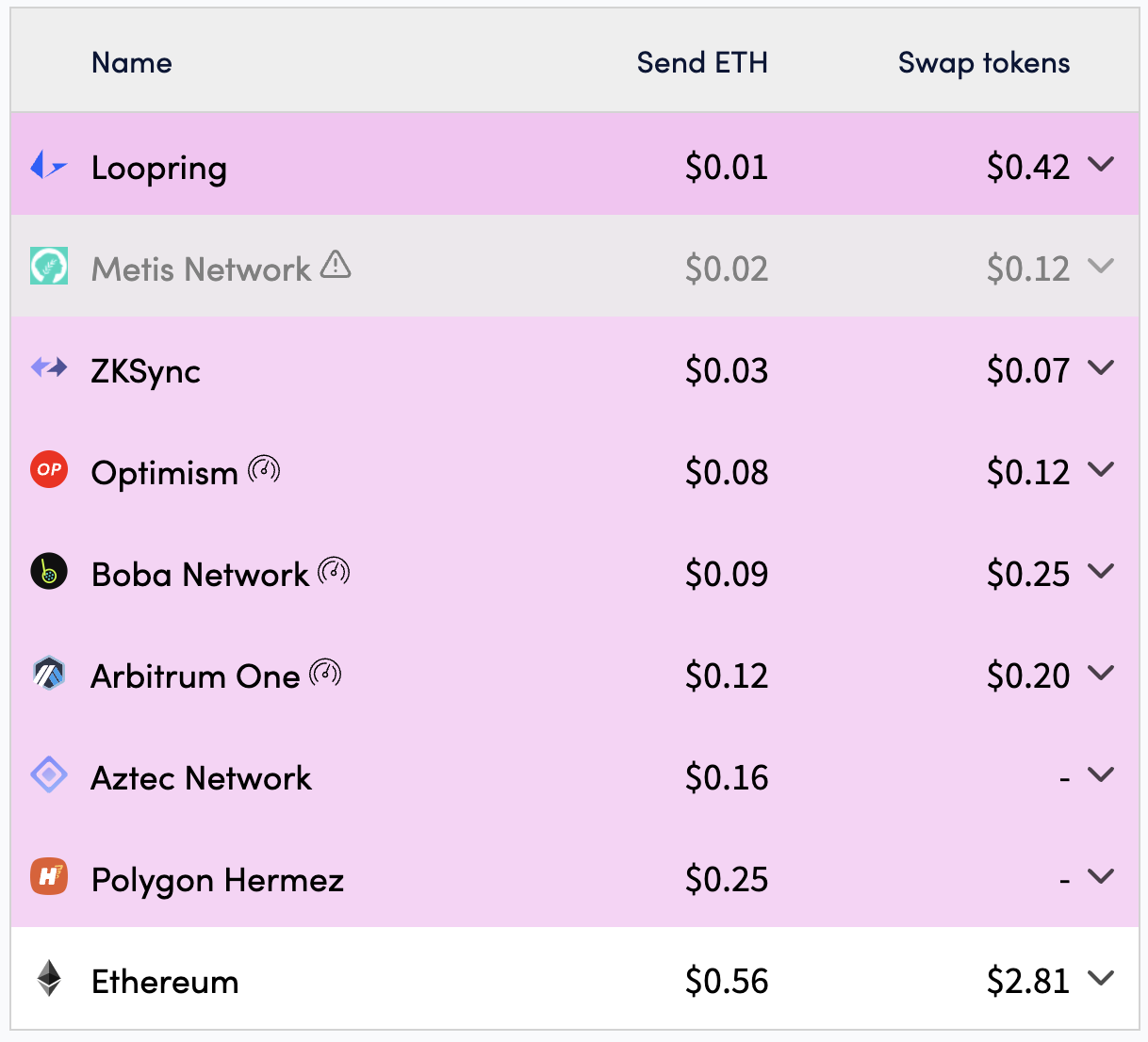1148x1042 pixels.
Task: Click the Polygon Hermez name link
Action: 217,879
